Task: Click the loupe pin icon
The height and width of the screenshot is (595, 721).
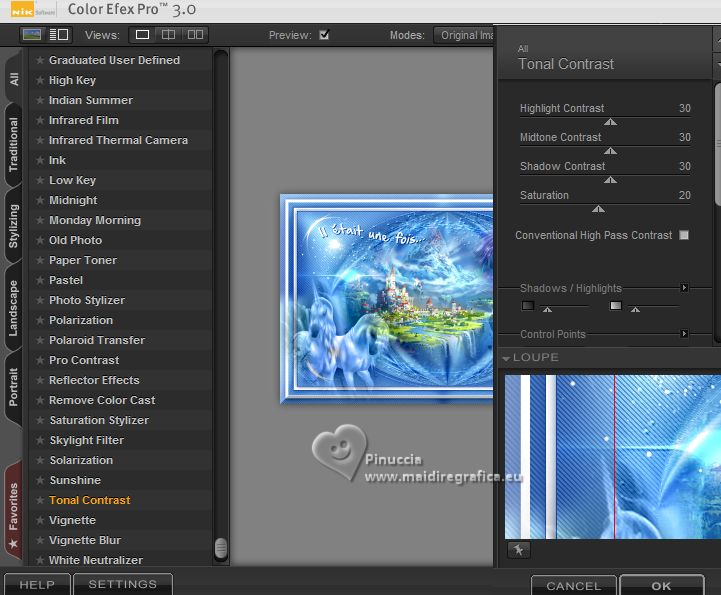Action: click(x=519, y=550)
